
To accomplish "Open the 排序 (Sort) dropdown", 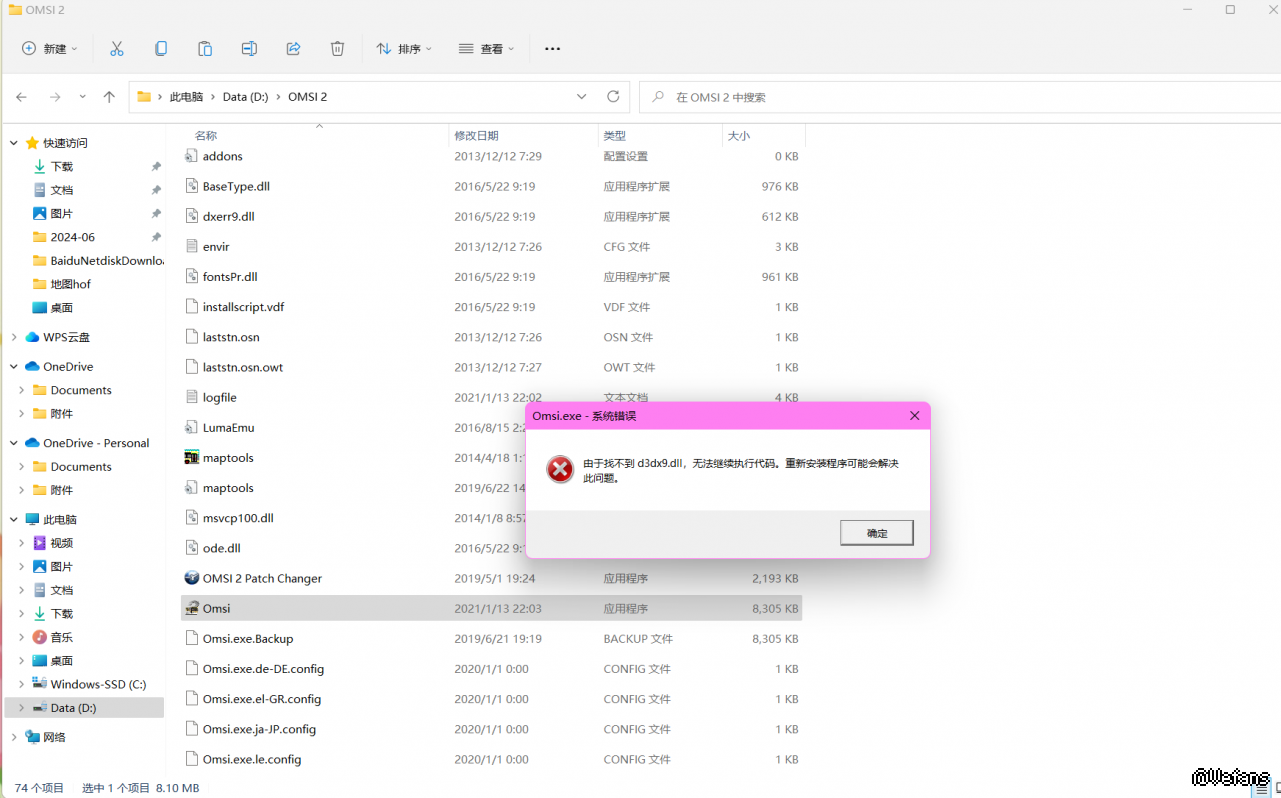I will pos(404,49).
